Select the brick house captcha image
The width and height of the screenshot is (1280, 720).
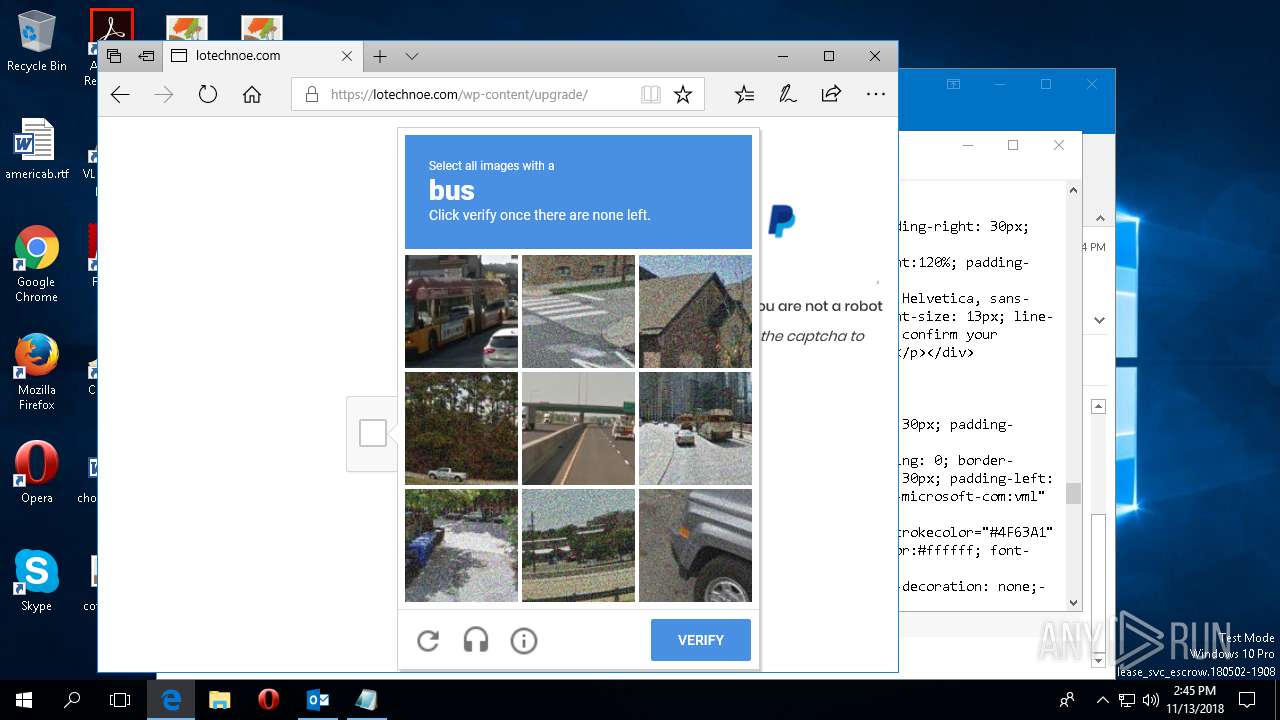pyautogui.click(x=695, y=311)
